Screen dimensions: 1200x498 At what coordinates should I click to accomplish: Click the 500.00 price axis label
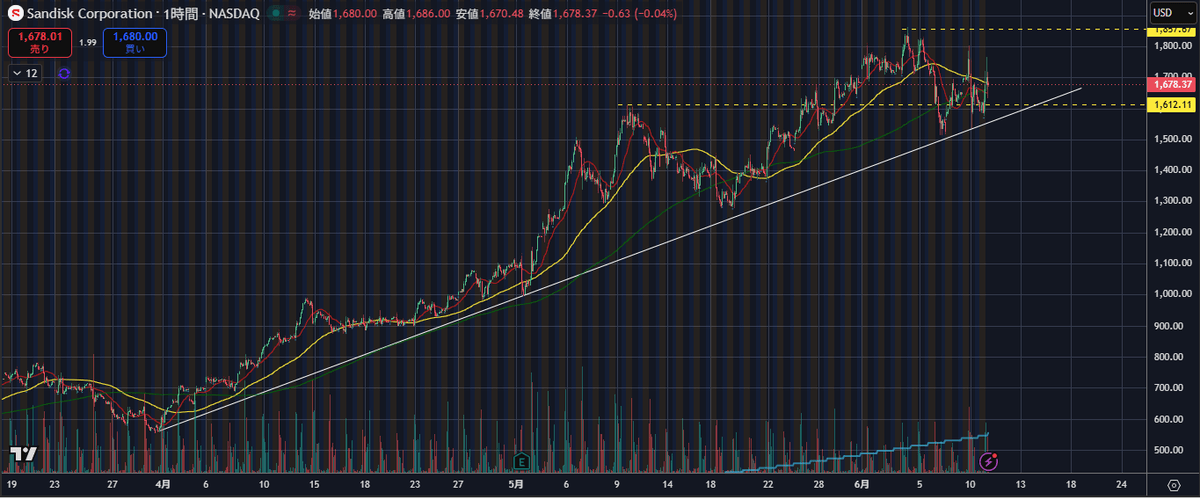point(1167,450)
